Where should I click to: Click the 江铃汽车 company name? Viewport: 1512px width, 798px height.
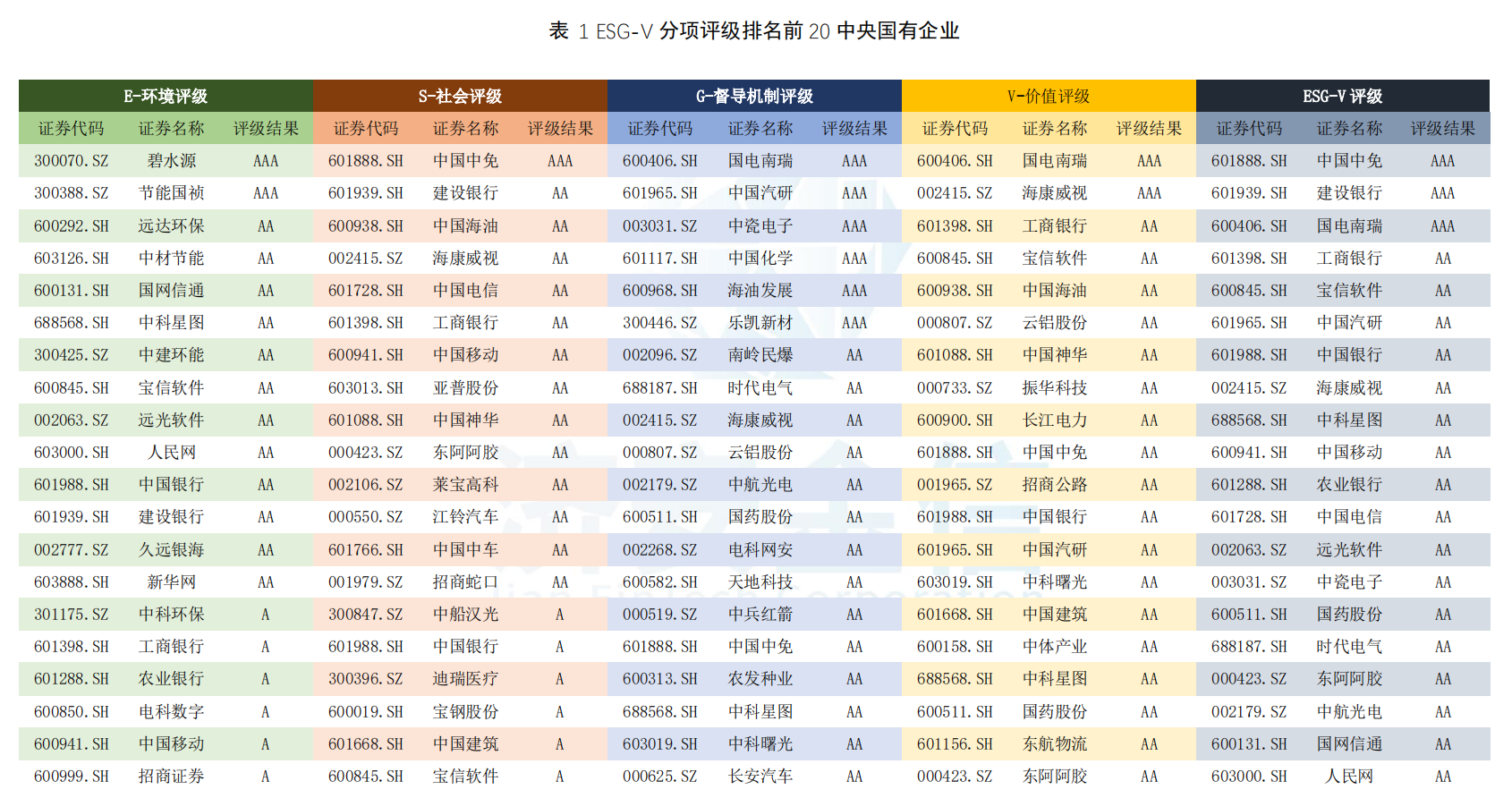pos(465,517)
